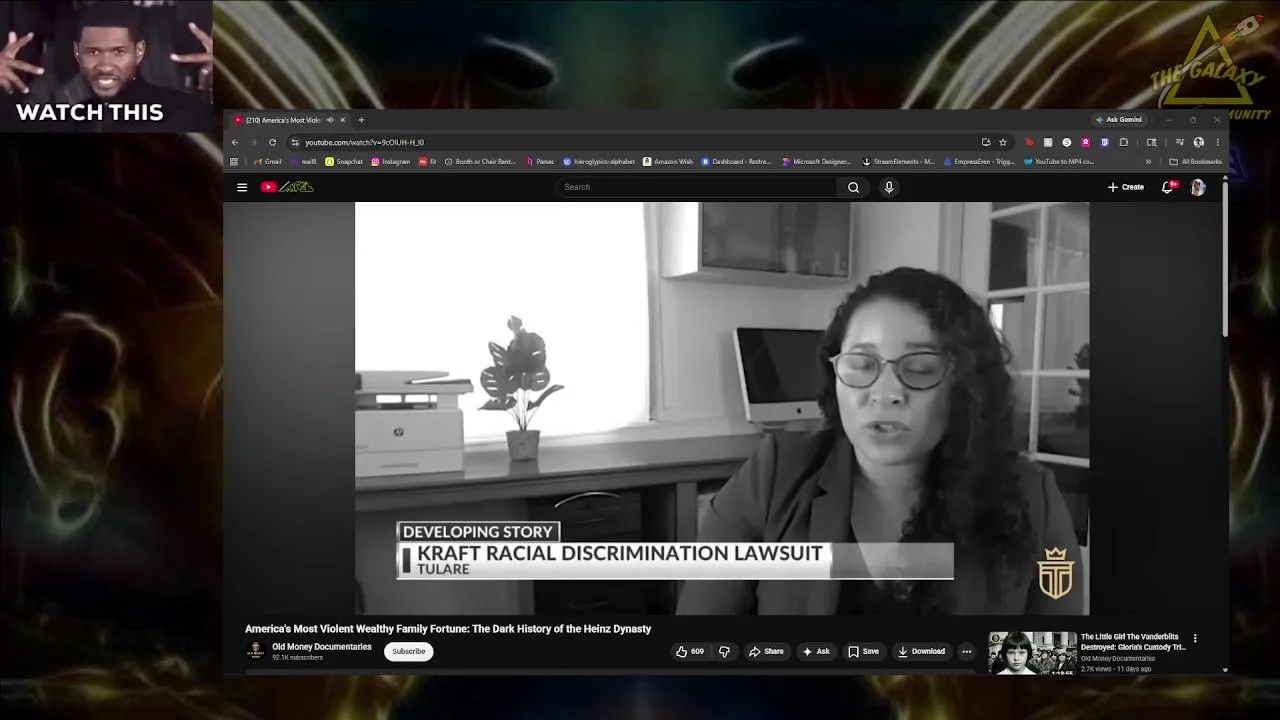Screen dimensions: 1280x720
Task: Open the Parsec bookmark
Action: [540, 162]
